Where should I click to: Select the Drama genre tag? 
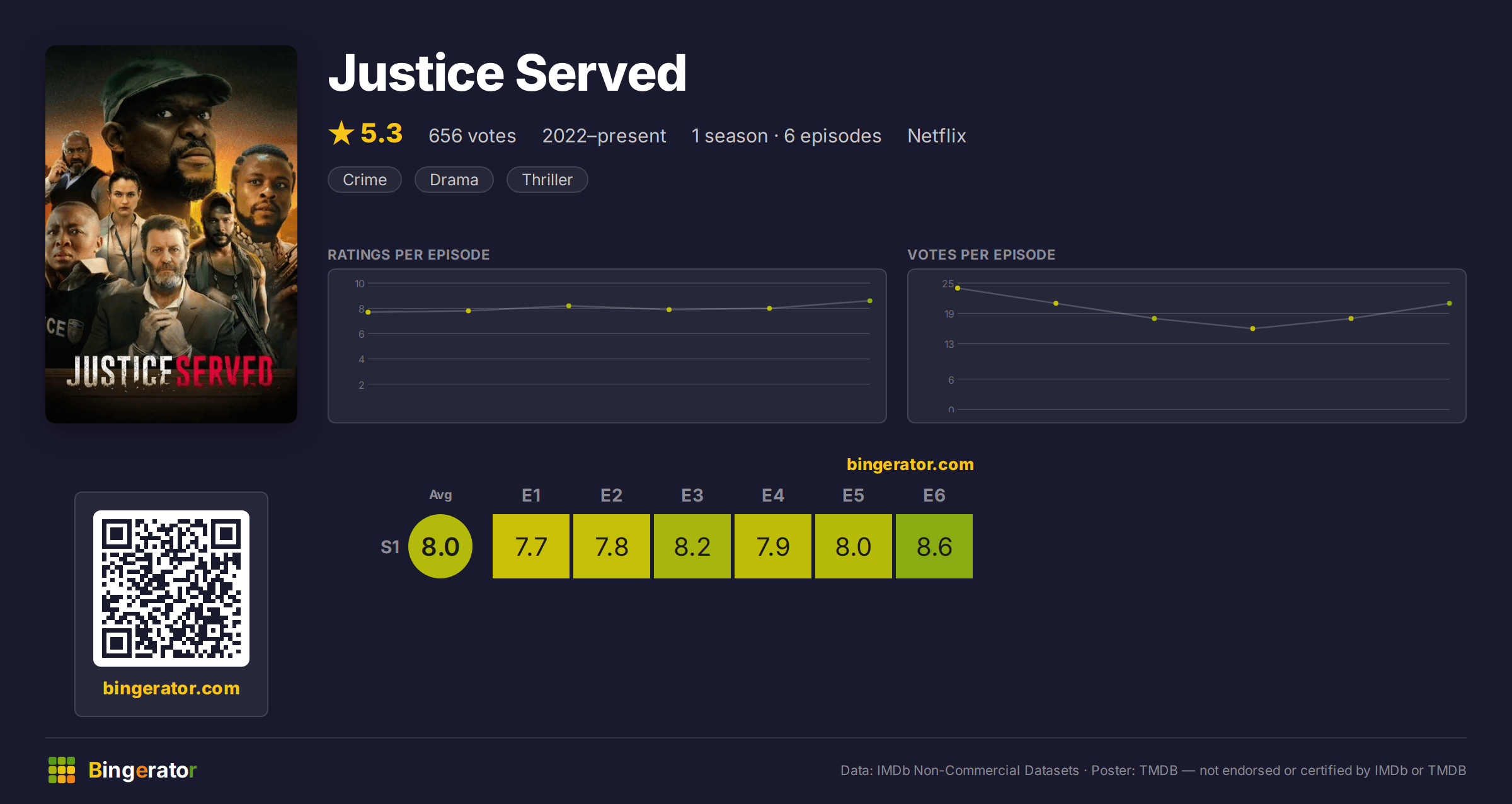click(x=454, y=180)
